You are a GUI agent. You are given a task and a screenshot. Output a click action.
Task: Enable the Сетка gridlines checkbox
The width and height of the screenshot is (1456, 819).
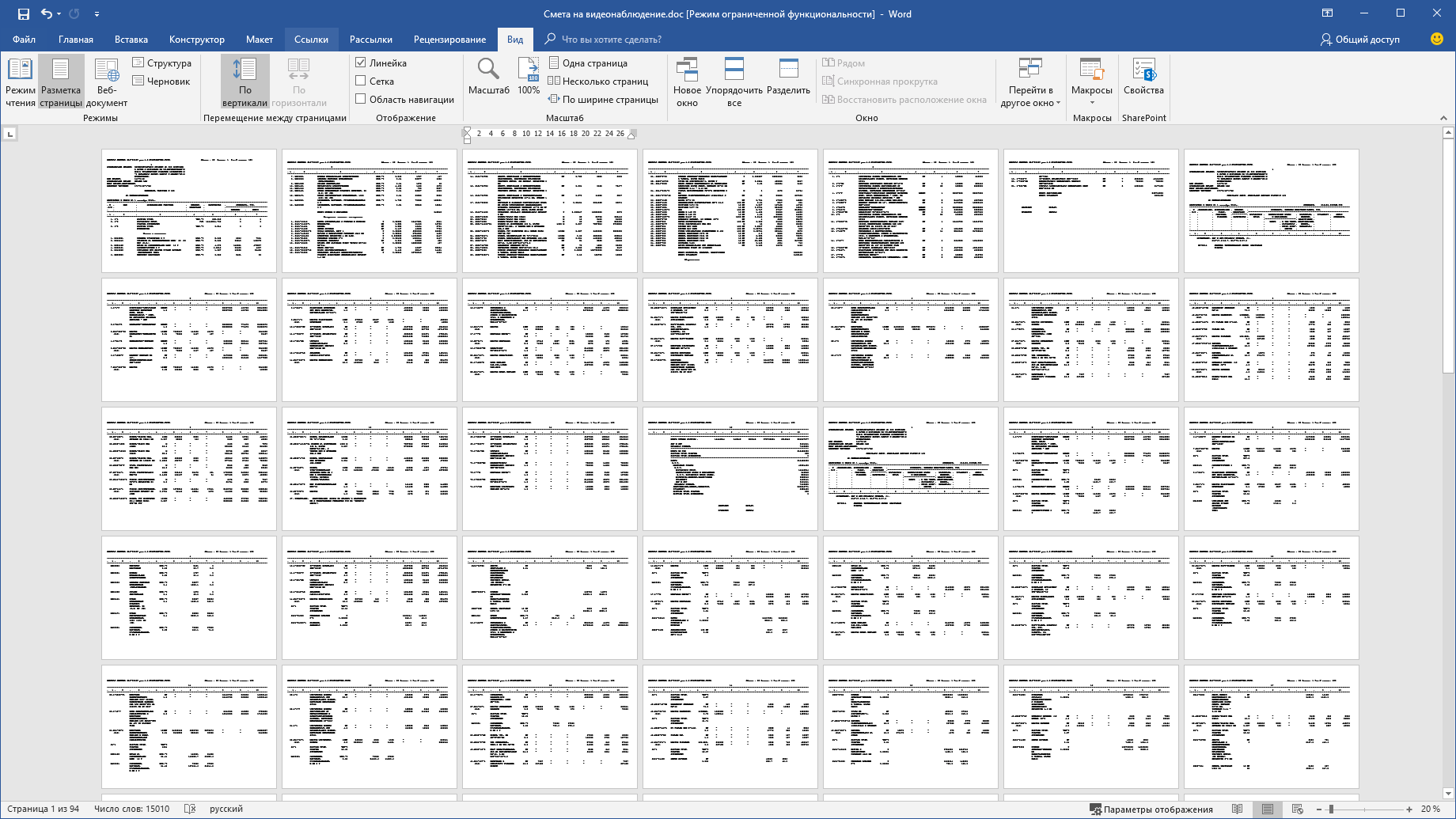(x=361, y=81)
